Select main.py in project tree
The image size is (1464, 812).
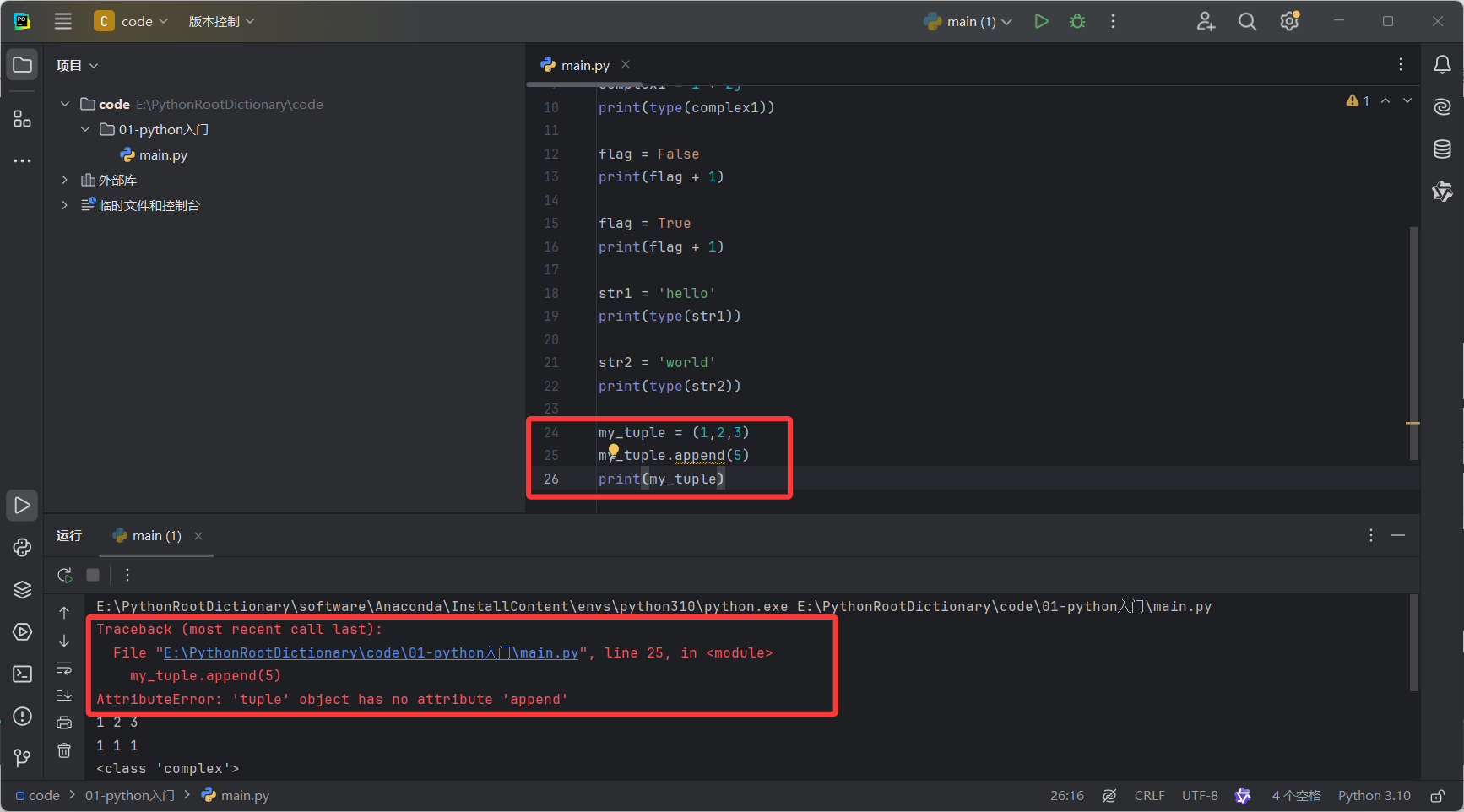[154, 154]
